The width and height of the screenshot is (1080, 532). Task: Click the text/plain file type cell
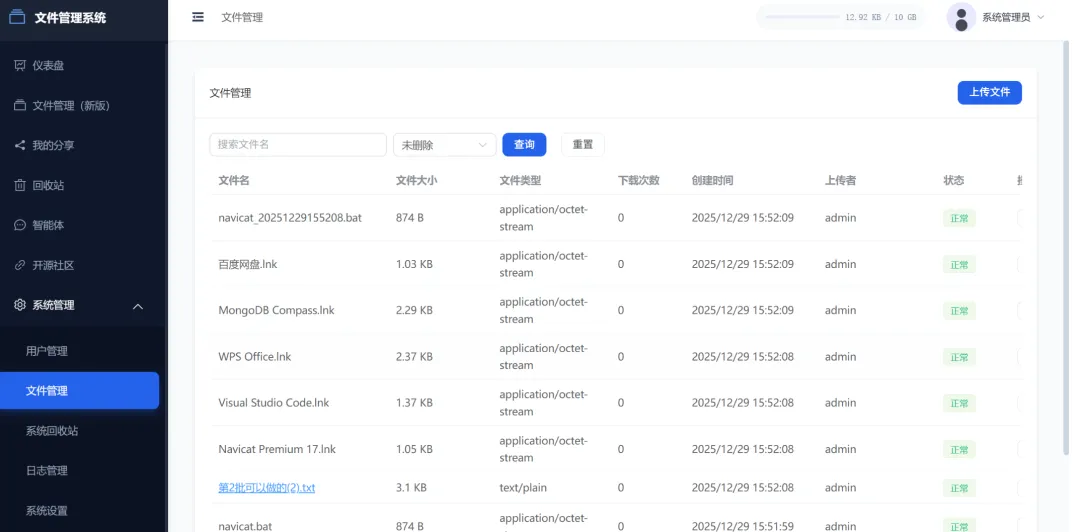(523, 487)
